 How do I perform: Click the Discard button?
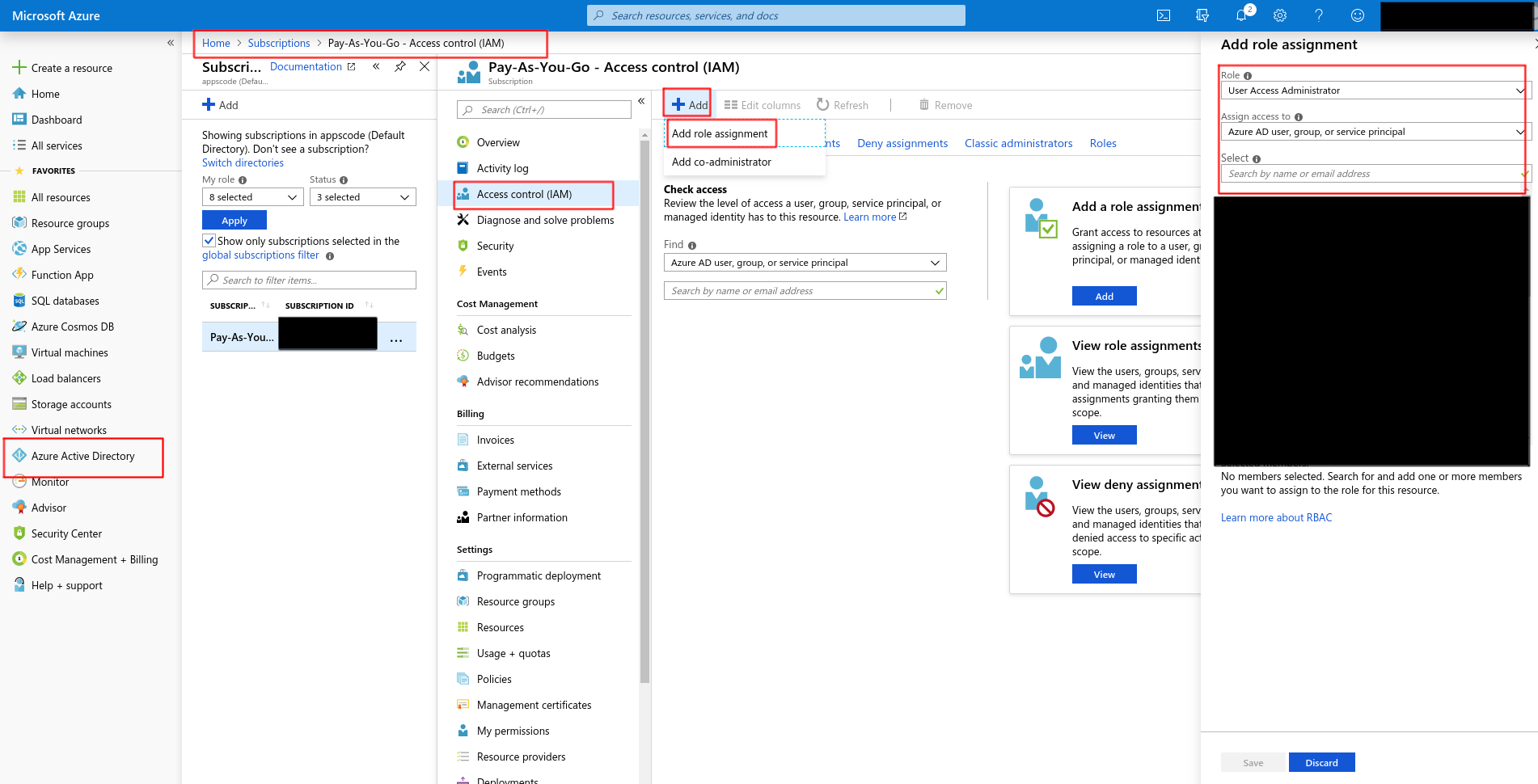pyautogui.click(x=1321, y=762)
